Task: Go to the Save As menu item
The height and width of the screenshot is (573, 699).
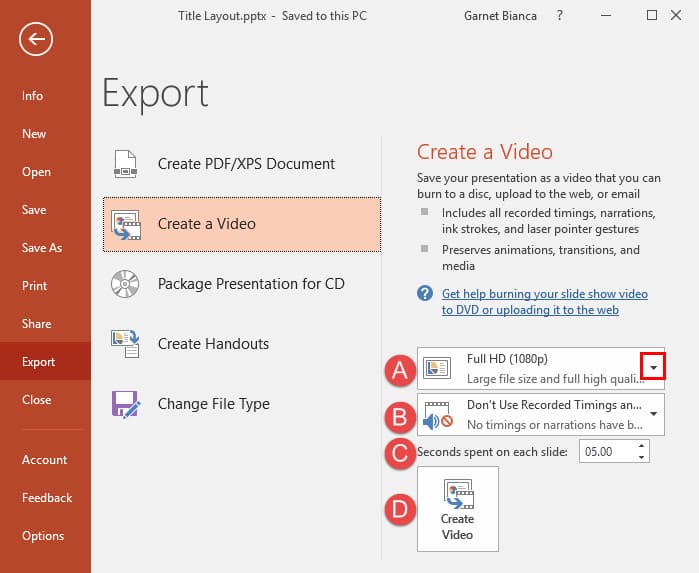Action: pyautogui.click(x=42, y=248)
